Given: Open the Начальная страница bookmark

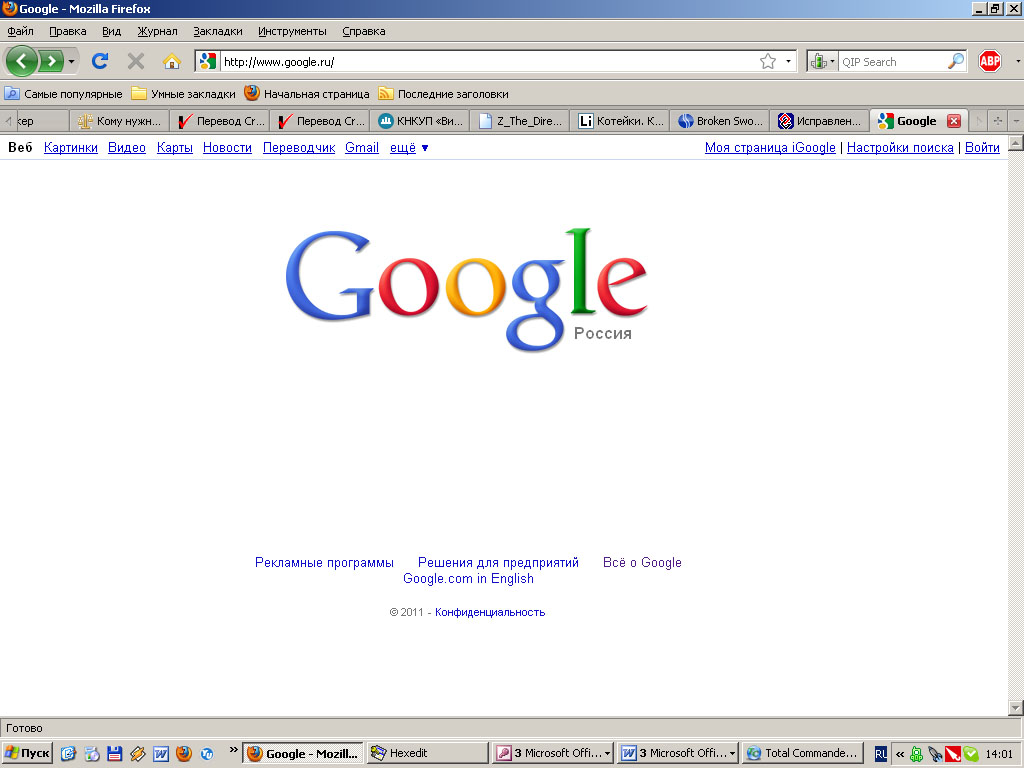Looking at the screenshot, I should click(x=307, y=93).
